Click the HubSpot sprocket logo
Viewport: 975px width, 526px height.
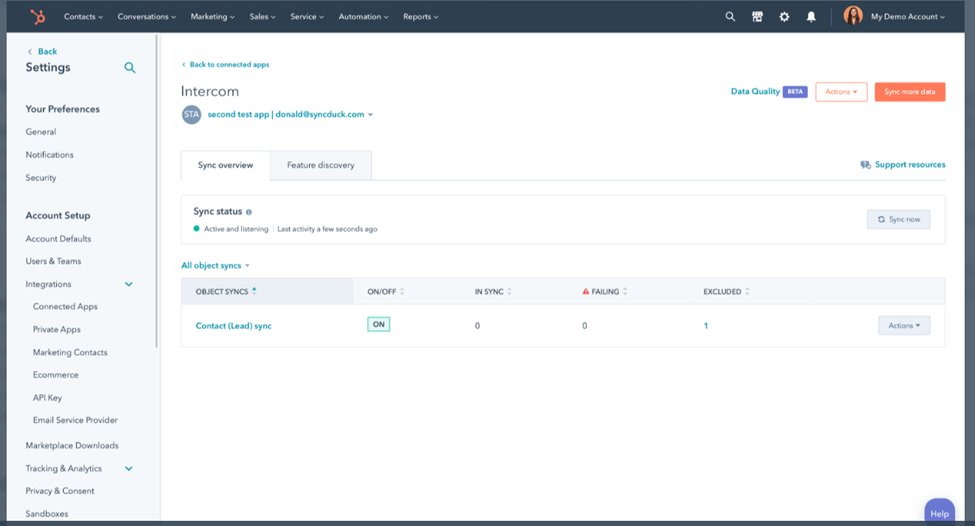[38, 17]
